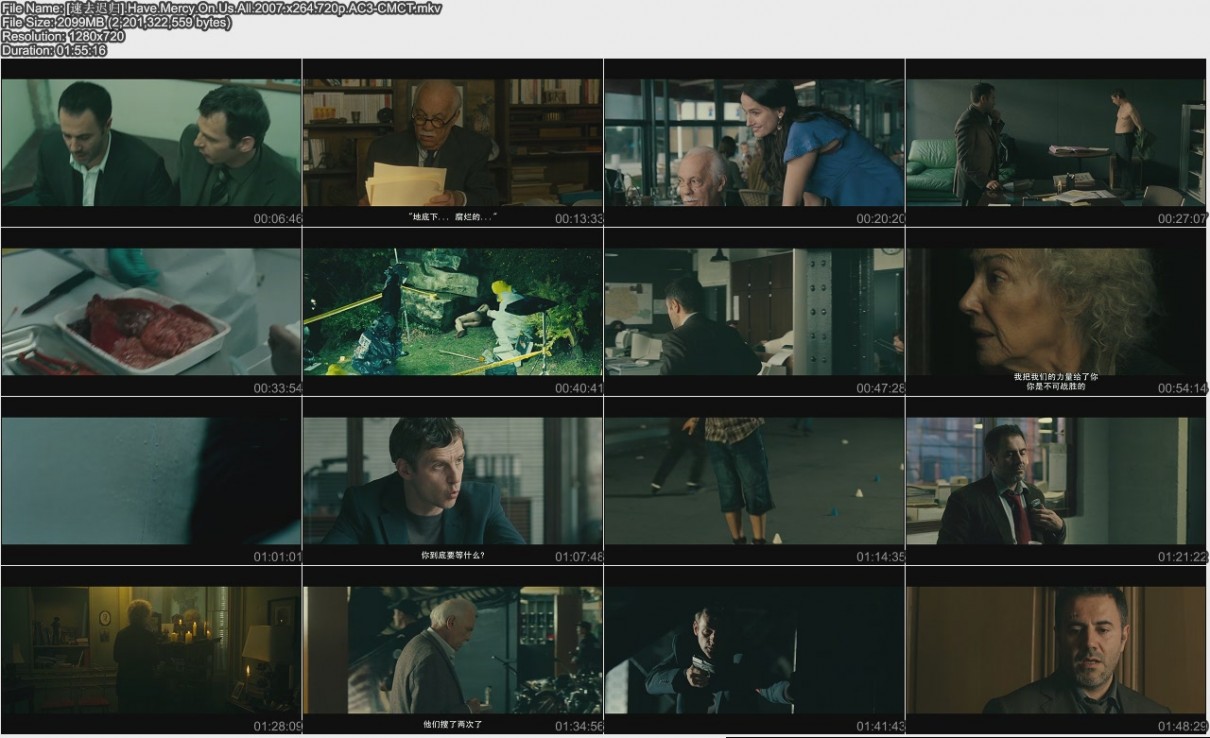Click the subtitle text in the 01:34:56 frame
Viewport: 1210px width, 738px height.
click(x=453, y=723)
